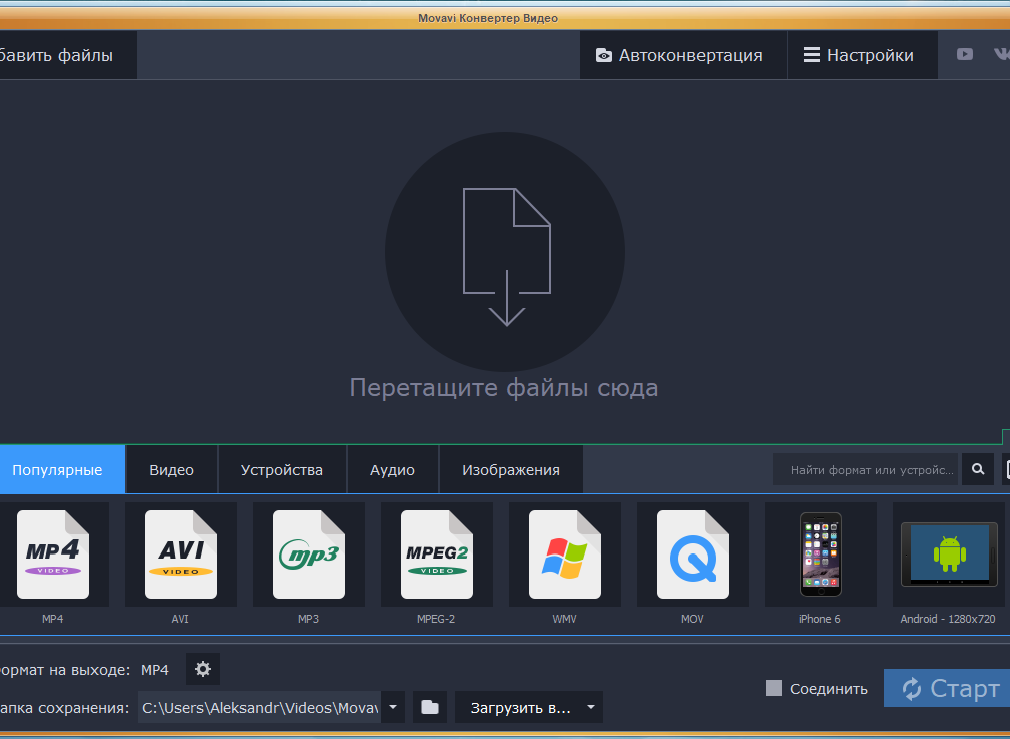Open the Устройства tab
Image resolution: width=1010 pixels, height=739 pixels.
[282, 470]
